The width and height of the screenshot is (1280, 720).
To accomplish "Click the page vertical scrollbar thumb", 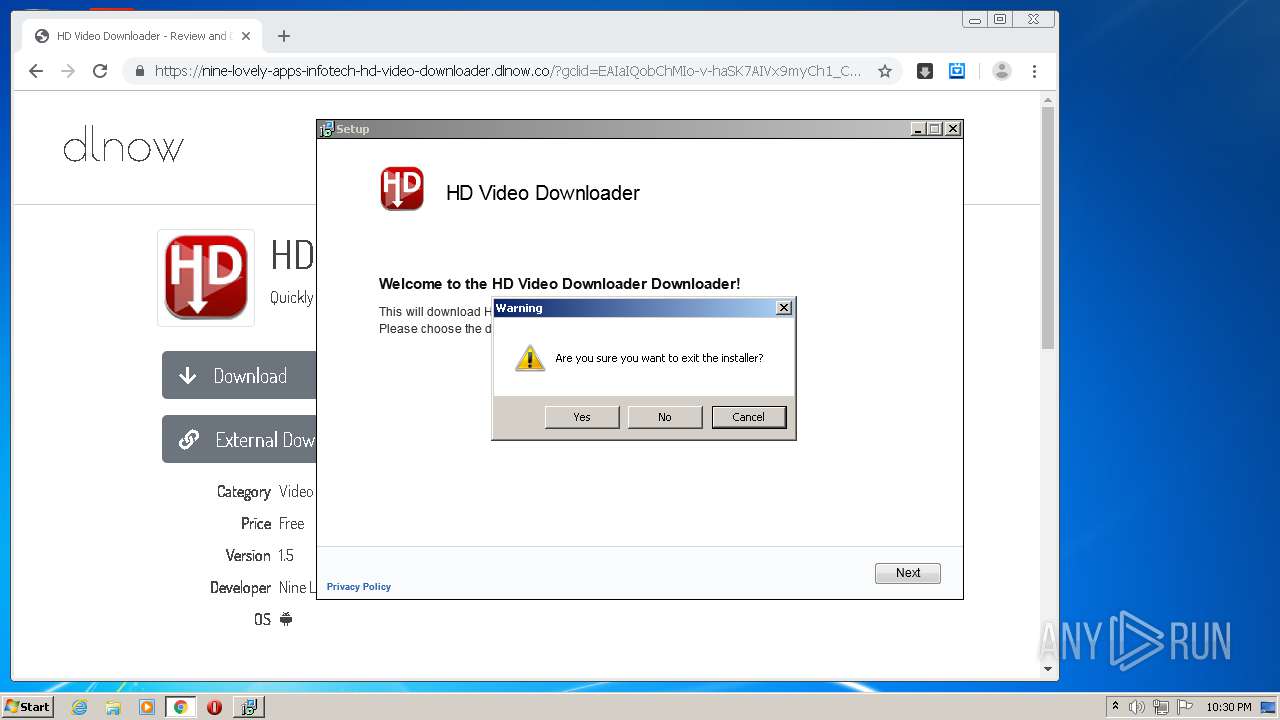I will point(1048,227).
